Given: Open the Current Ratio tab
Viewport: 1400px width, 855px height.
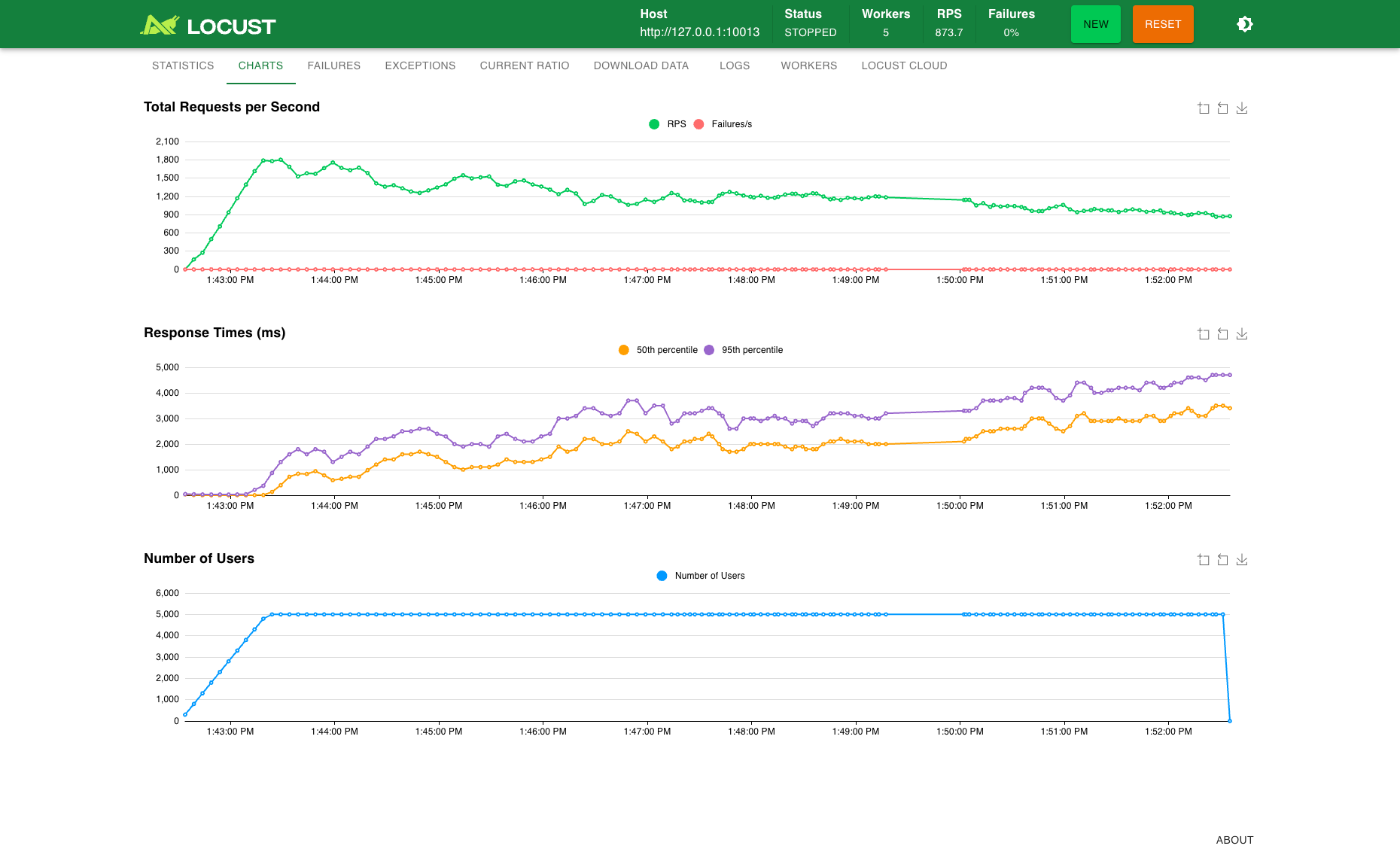Looking at the screenshot, I should tap(525, 65).
